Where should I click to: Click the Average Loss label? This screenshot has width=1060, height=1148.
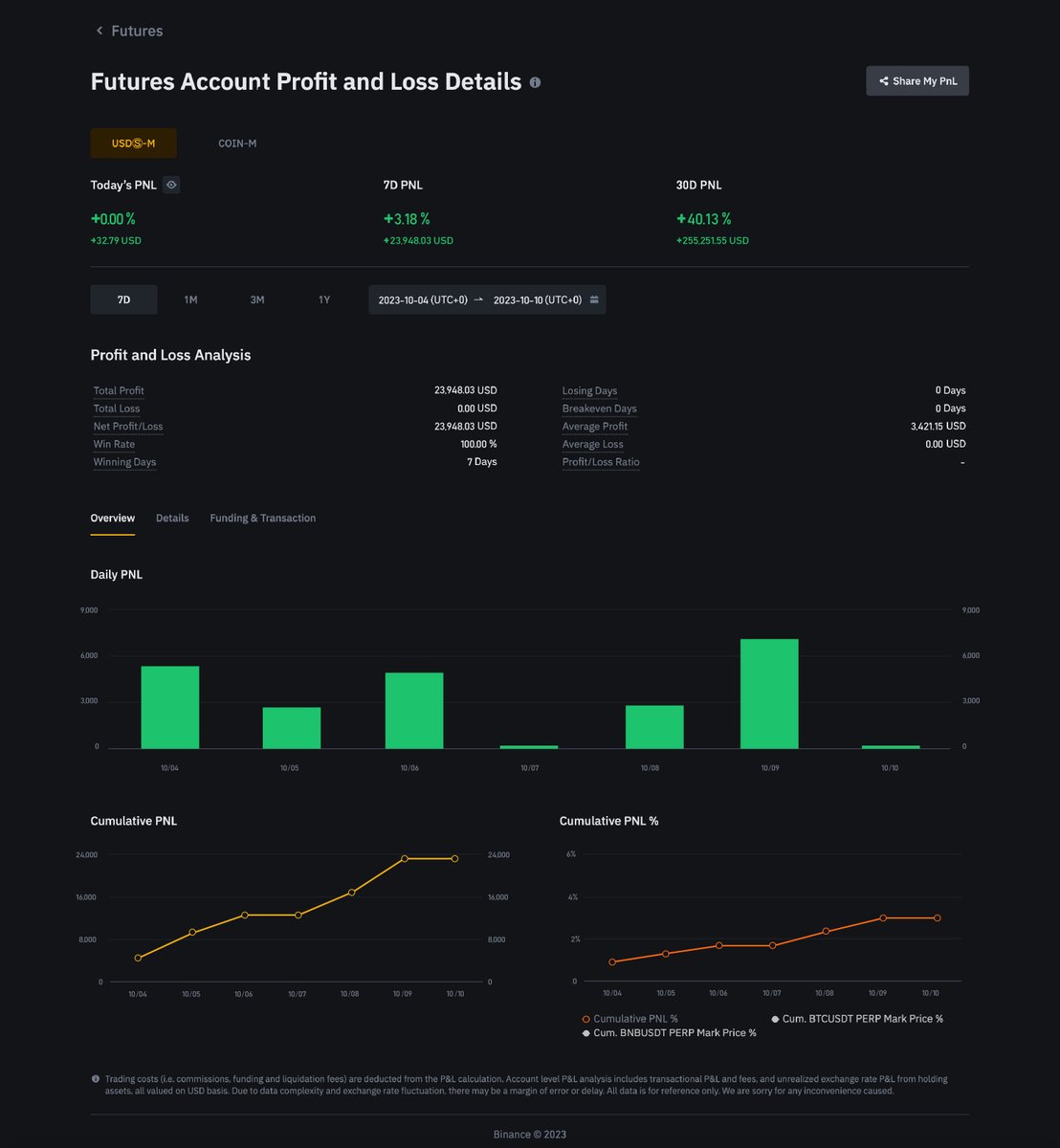pyautogui.click(x=592, y=444)
